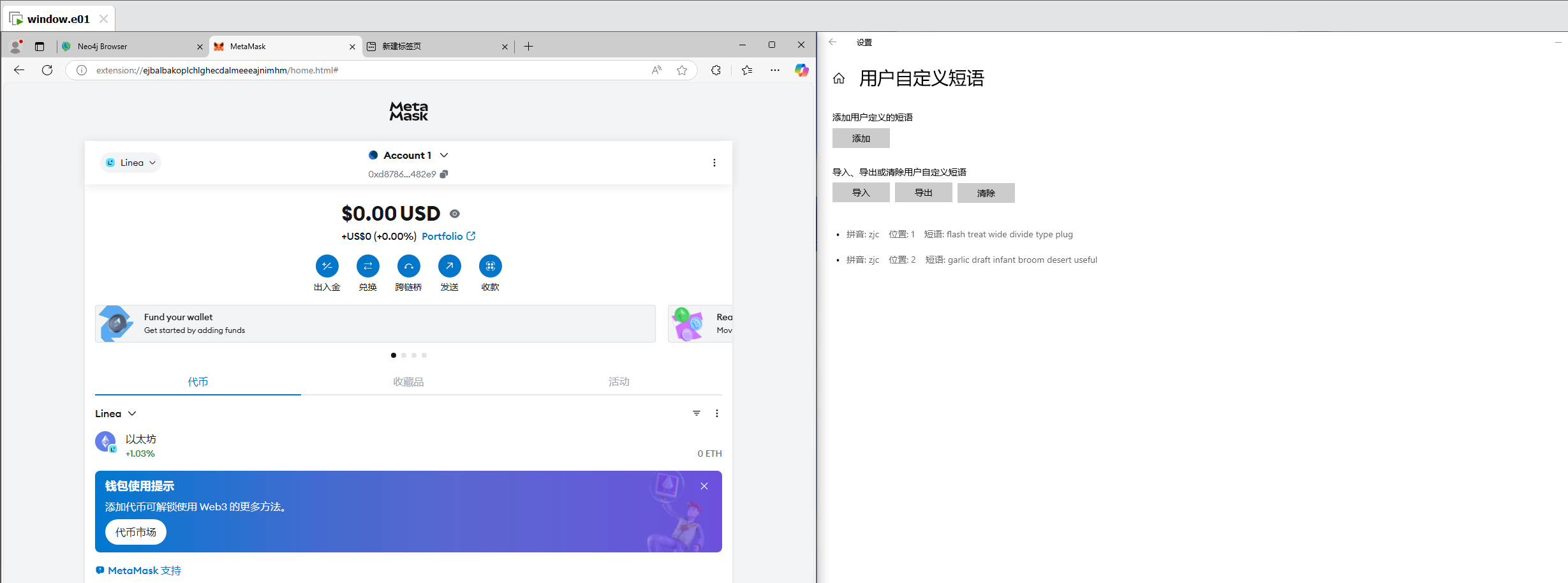Close the MetaMask tab
This screenshot has width=1568, height=583.
[x=352, y=47]
